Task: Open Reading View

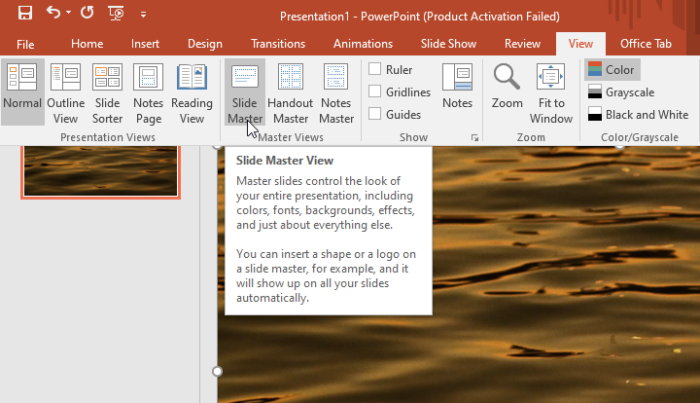Action: click(x=192, y=92)
